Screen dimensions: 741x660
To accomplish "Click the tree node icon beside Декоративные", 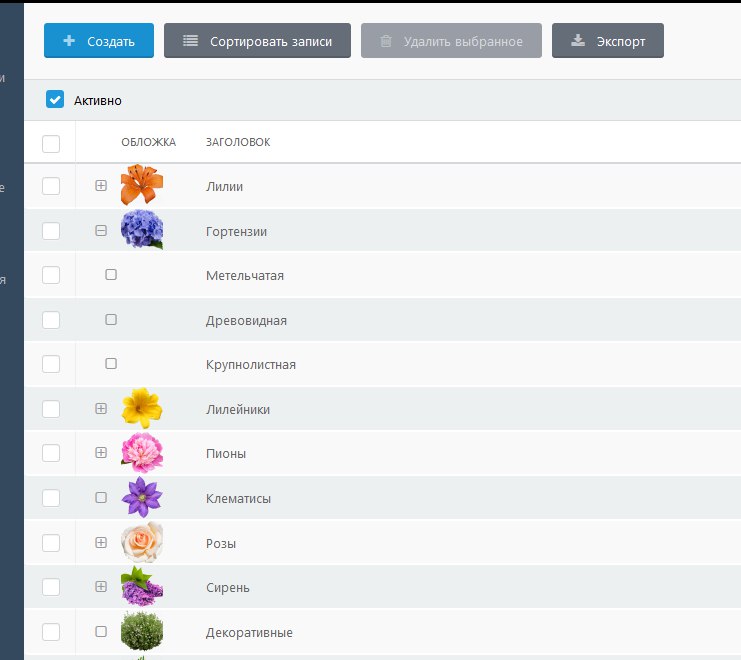I will pyautogui.click(x=101, y=631).
